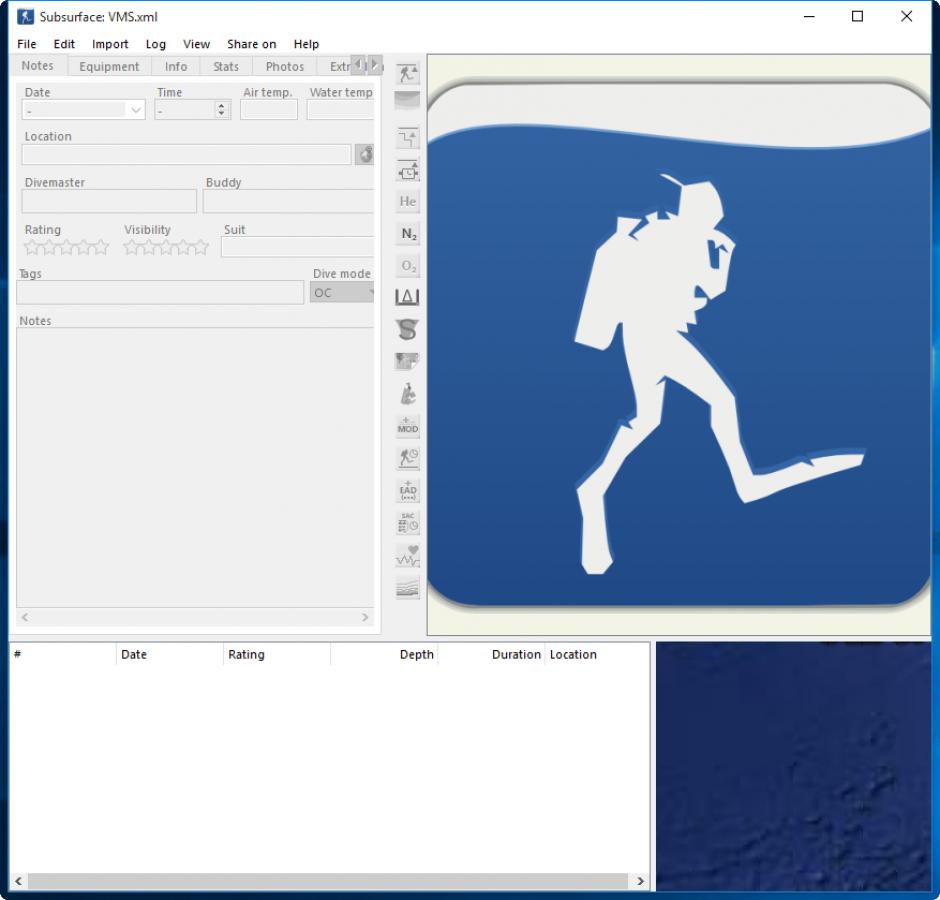Sort dive list by Duration column
940x900 pixels.
point(492,654)
